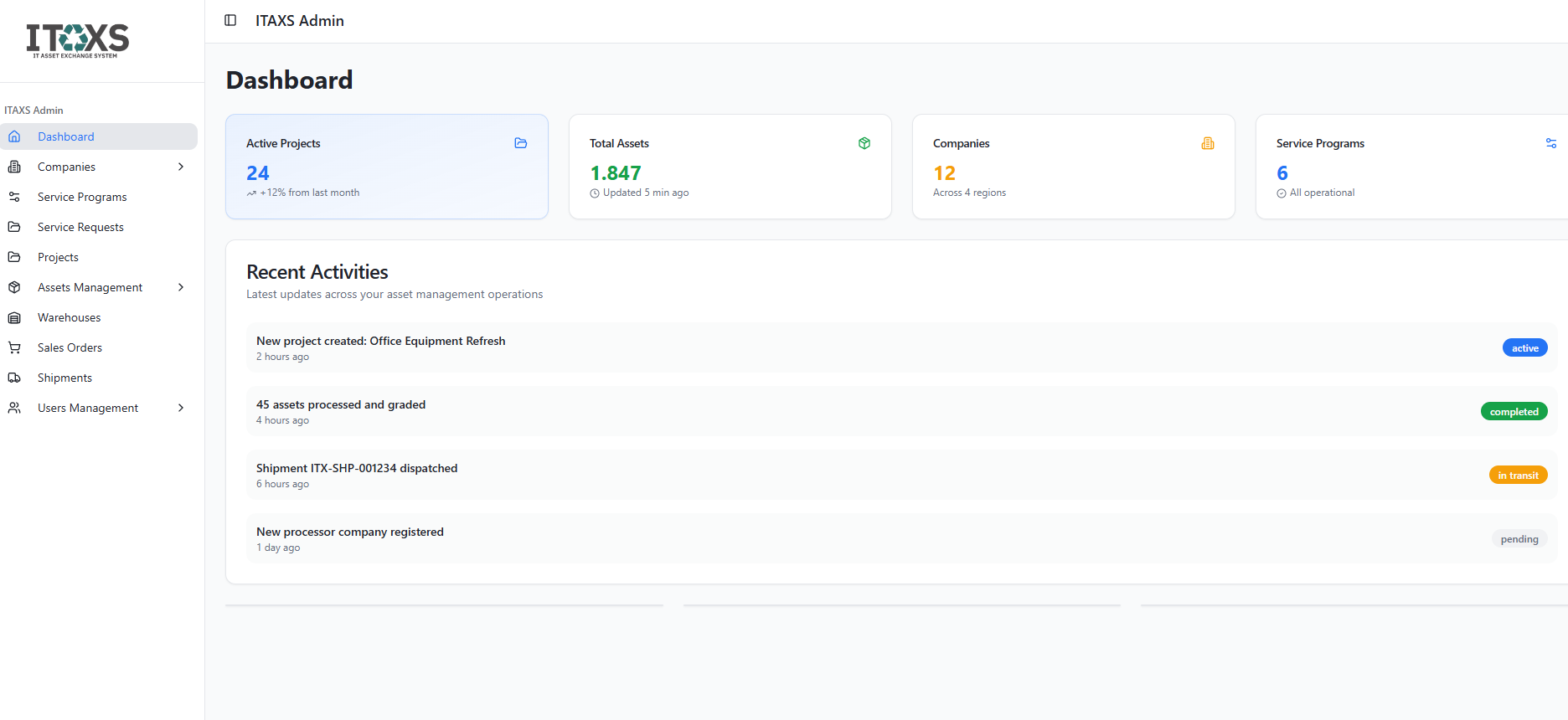Viewport: 1568px width, 720px height.
Task: Click the Users Management people icon
Action: (14, 408)
